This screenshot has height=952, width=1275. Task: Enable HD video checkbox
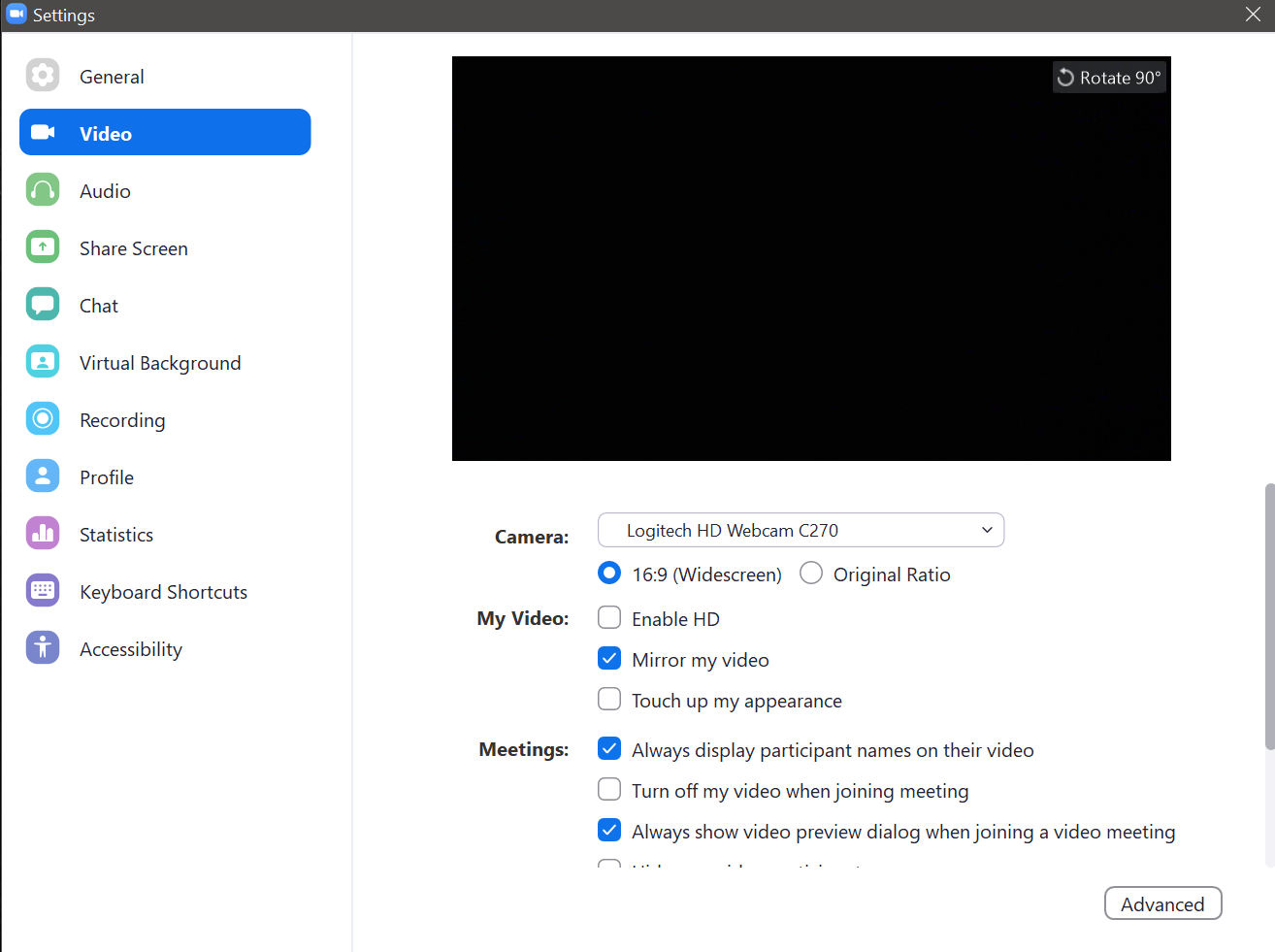(609, 617)
